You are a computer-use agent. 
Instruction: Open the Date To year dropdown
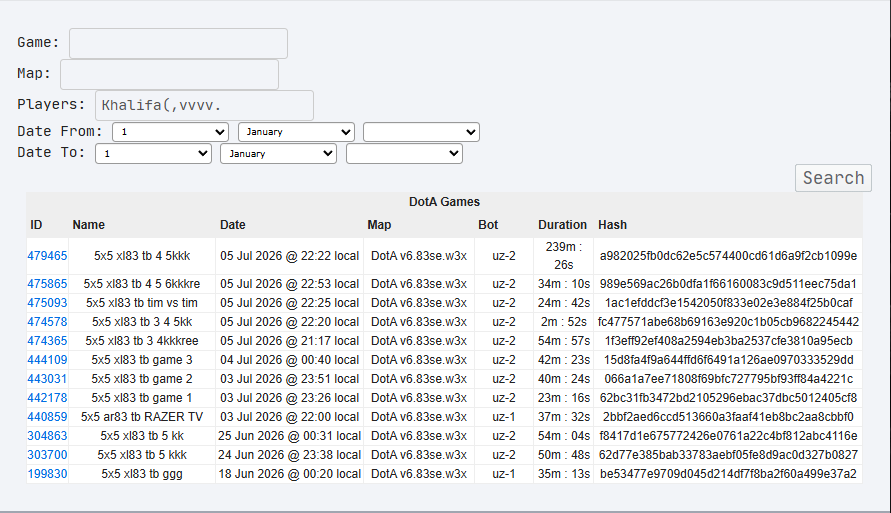(x=404, y=153)
